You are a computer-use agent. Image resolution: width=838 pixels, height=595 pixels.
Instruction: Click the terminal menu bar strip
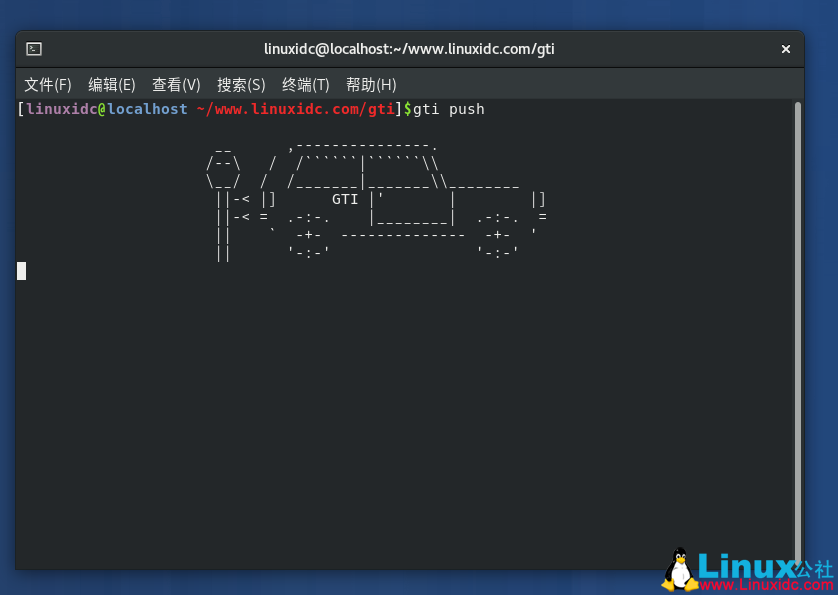click(600, 84)
